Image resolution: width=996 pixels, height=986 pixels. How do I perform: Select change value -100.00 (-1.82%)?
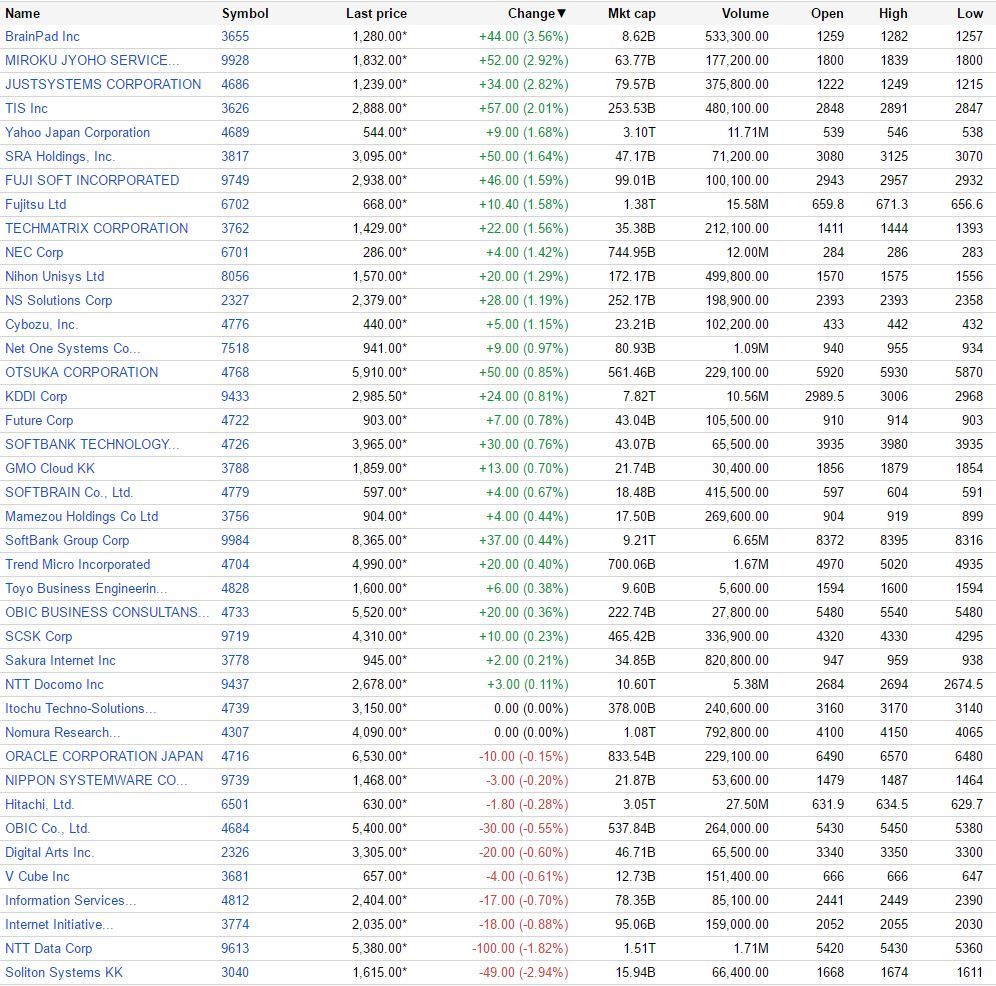[x=520, y=949]
